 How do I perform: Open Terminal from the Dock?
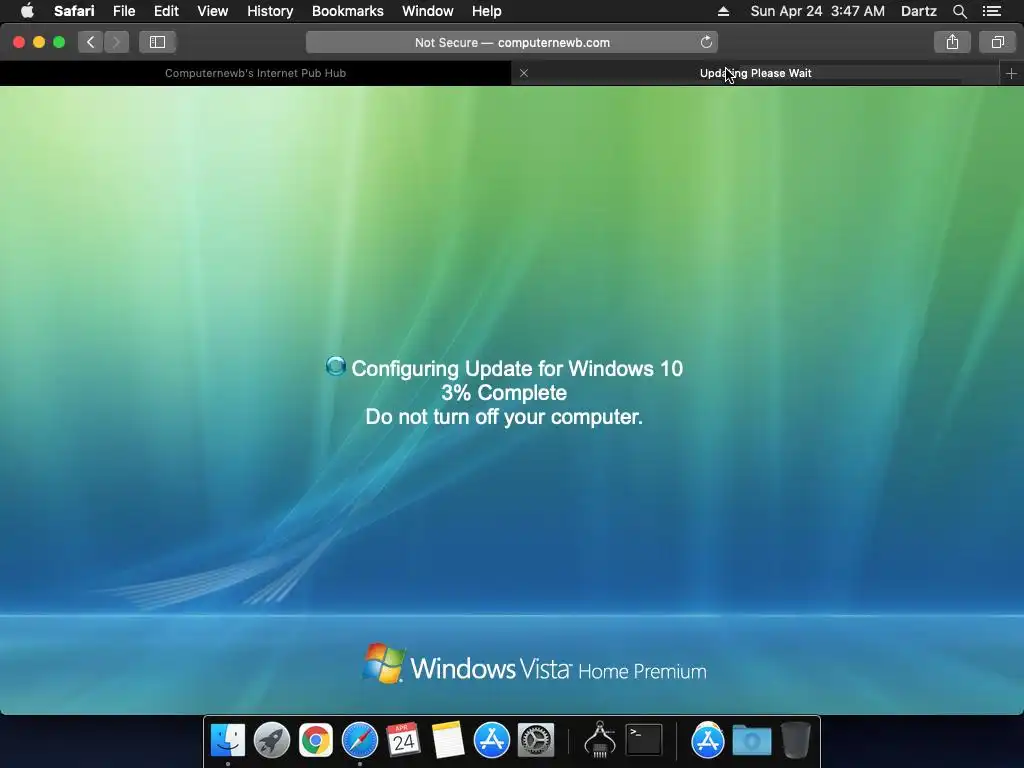[x=644, y=740]
